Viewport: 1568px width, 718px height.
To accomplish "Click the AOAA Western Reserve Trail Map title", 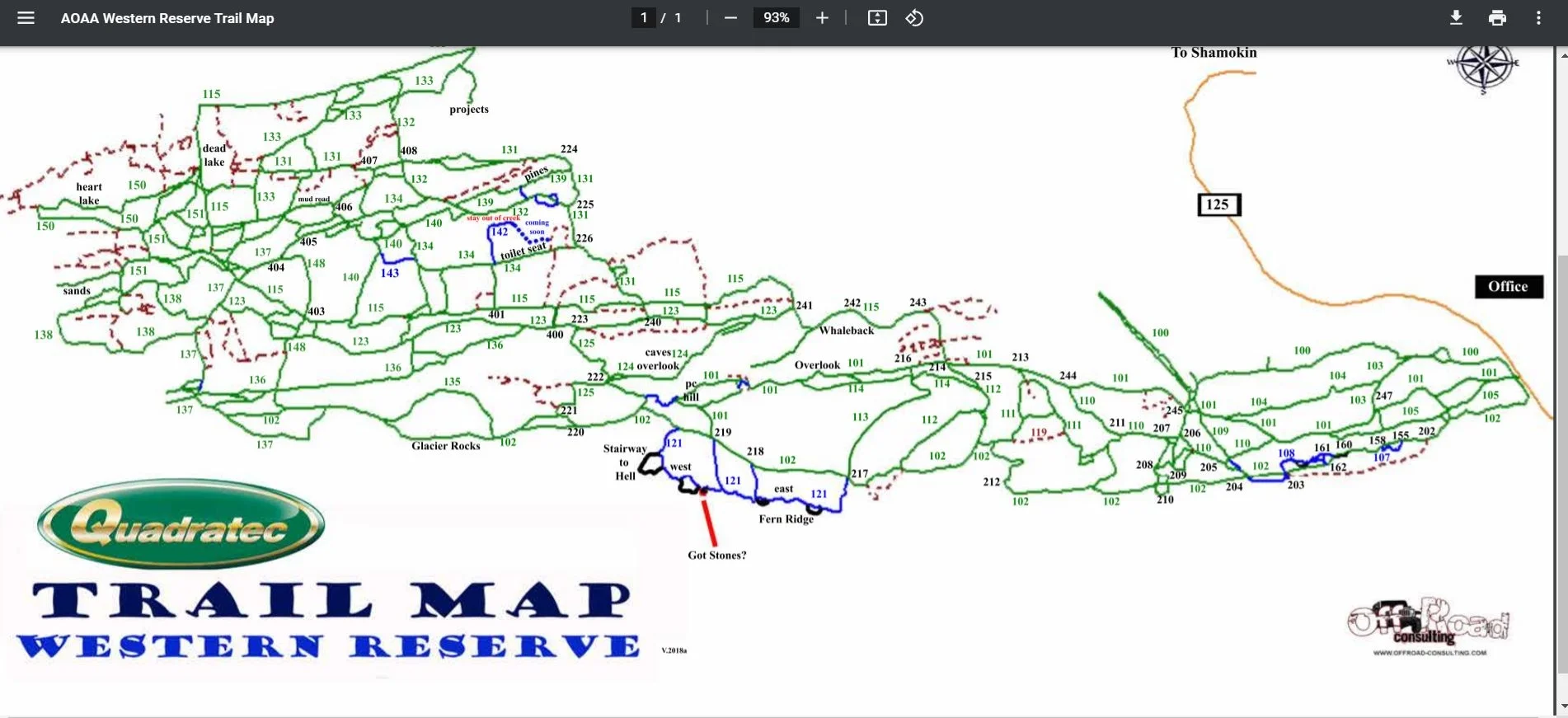I will coord(167,18).
